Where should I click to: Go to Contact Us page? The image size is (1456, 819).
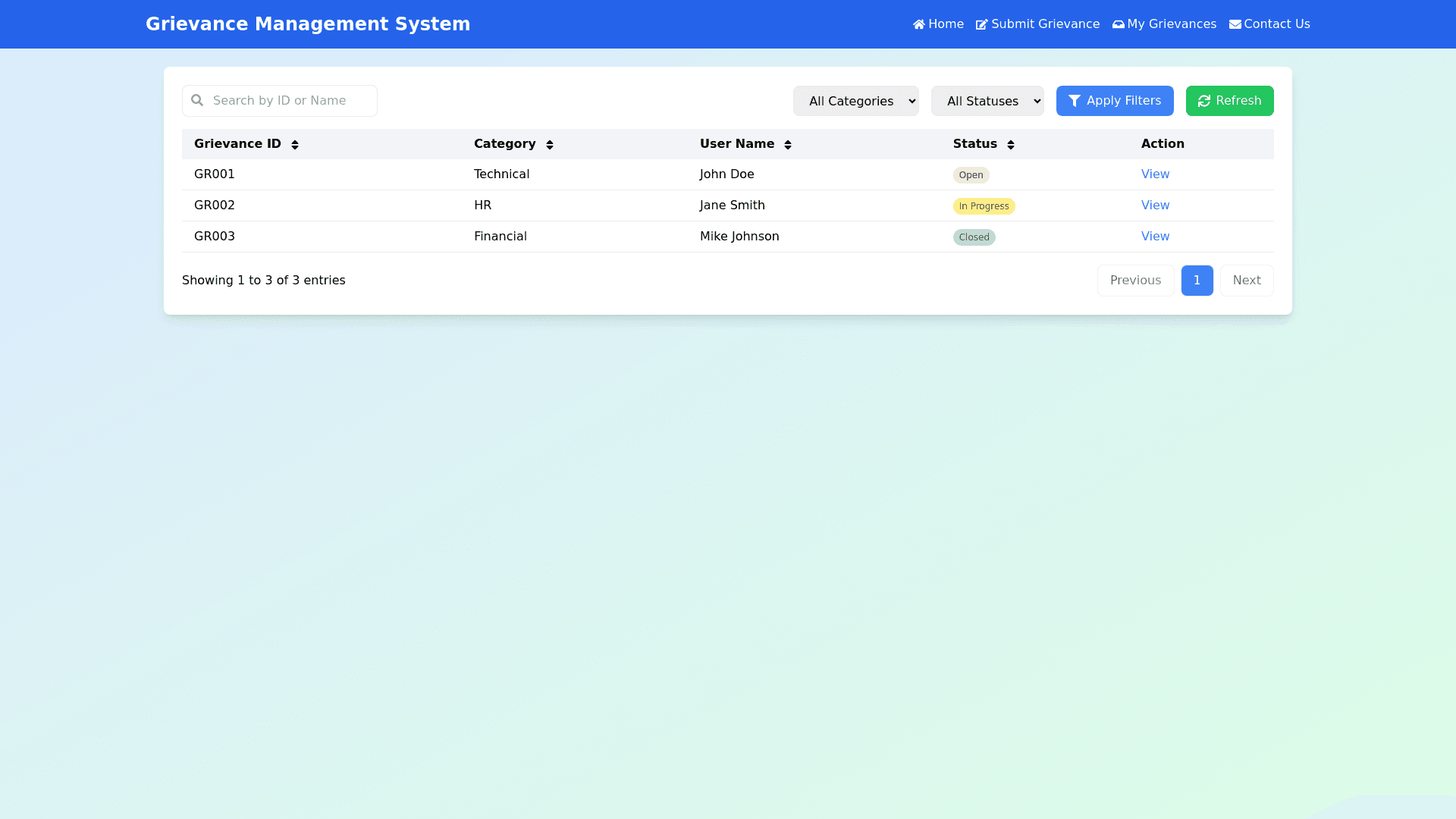[x=1276, y=24]
